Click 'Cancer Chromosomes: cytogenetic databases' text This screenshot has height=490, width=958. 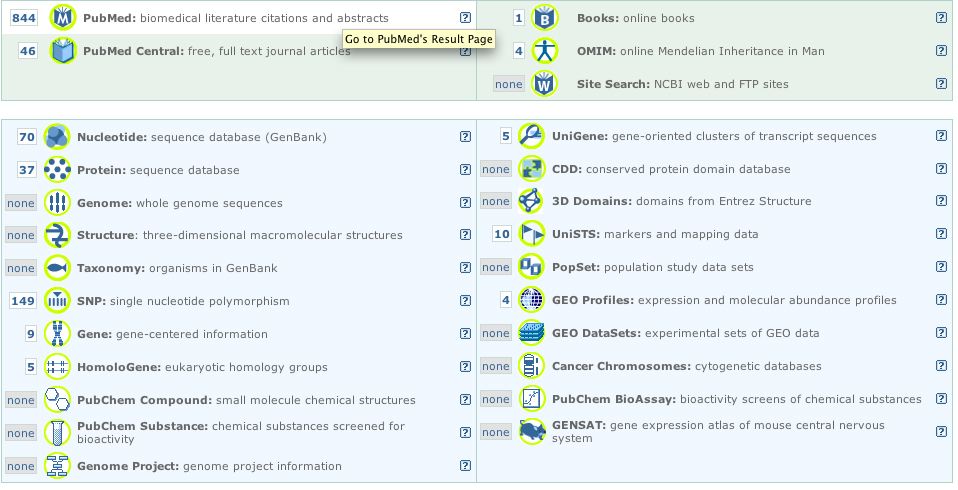click(x=687, y=366)
